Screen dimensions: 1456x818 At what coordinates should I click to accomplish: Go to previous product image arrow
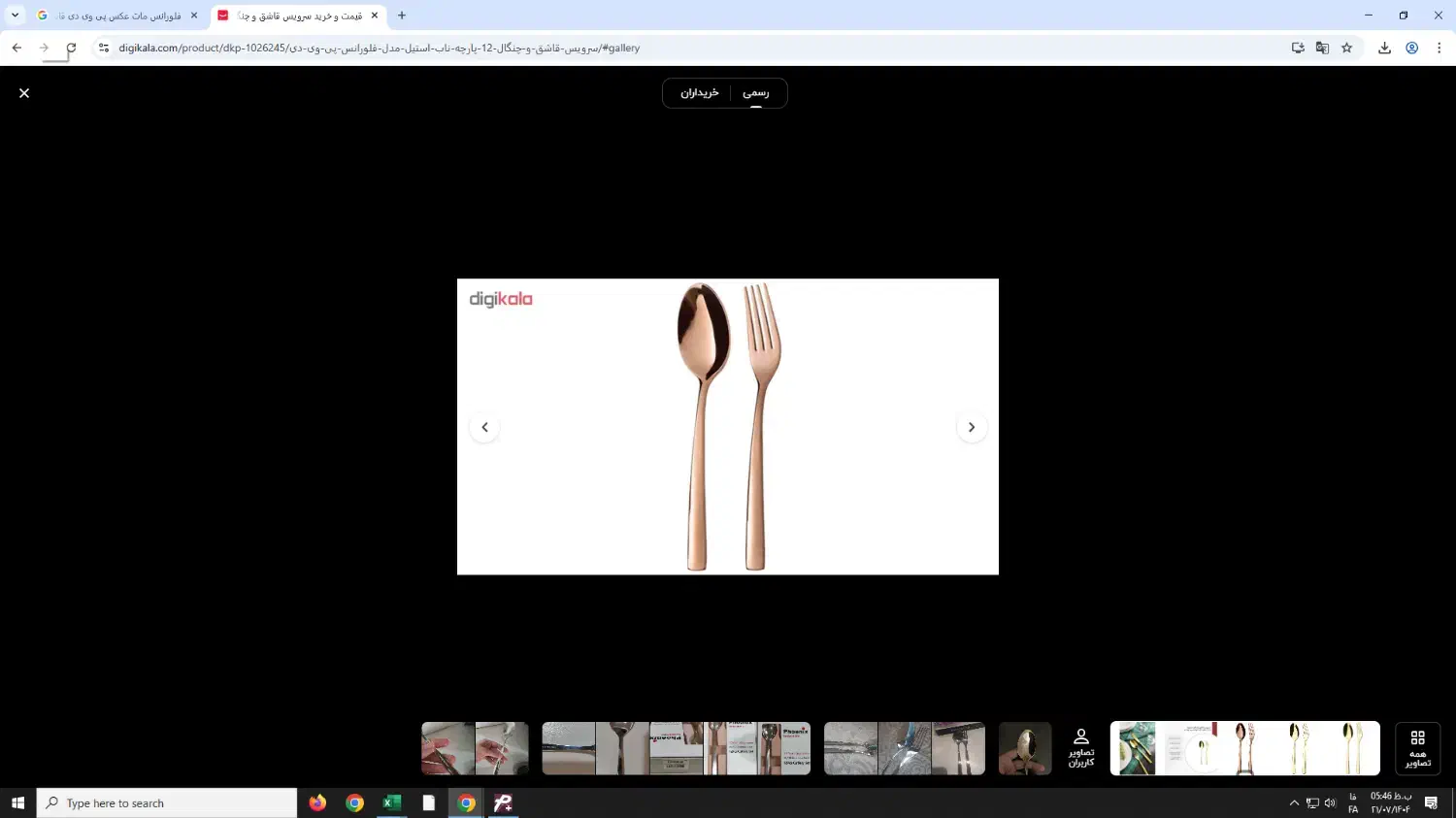click(x=484, y=427)
